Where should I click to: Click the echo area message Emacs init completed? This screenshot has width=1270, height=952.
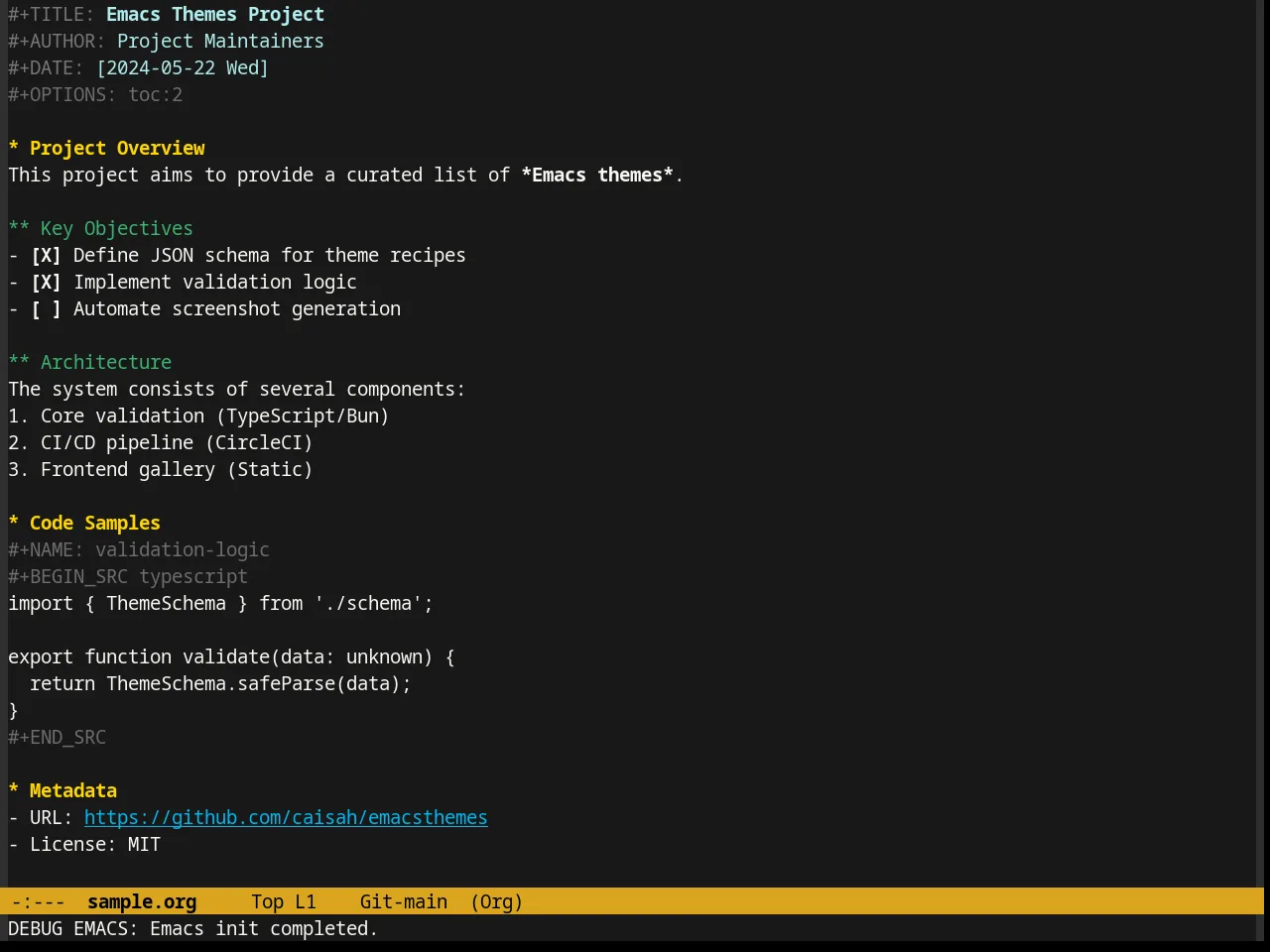click(x=193, y=929)
